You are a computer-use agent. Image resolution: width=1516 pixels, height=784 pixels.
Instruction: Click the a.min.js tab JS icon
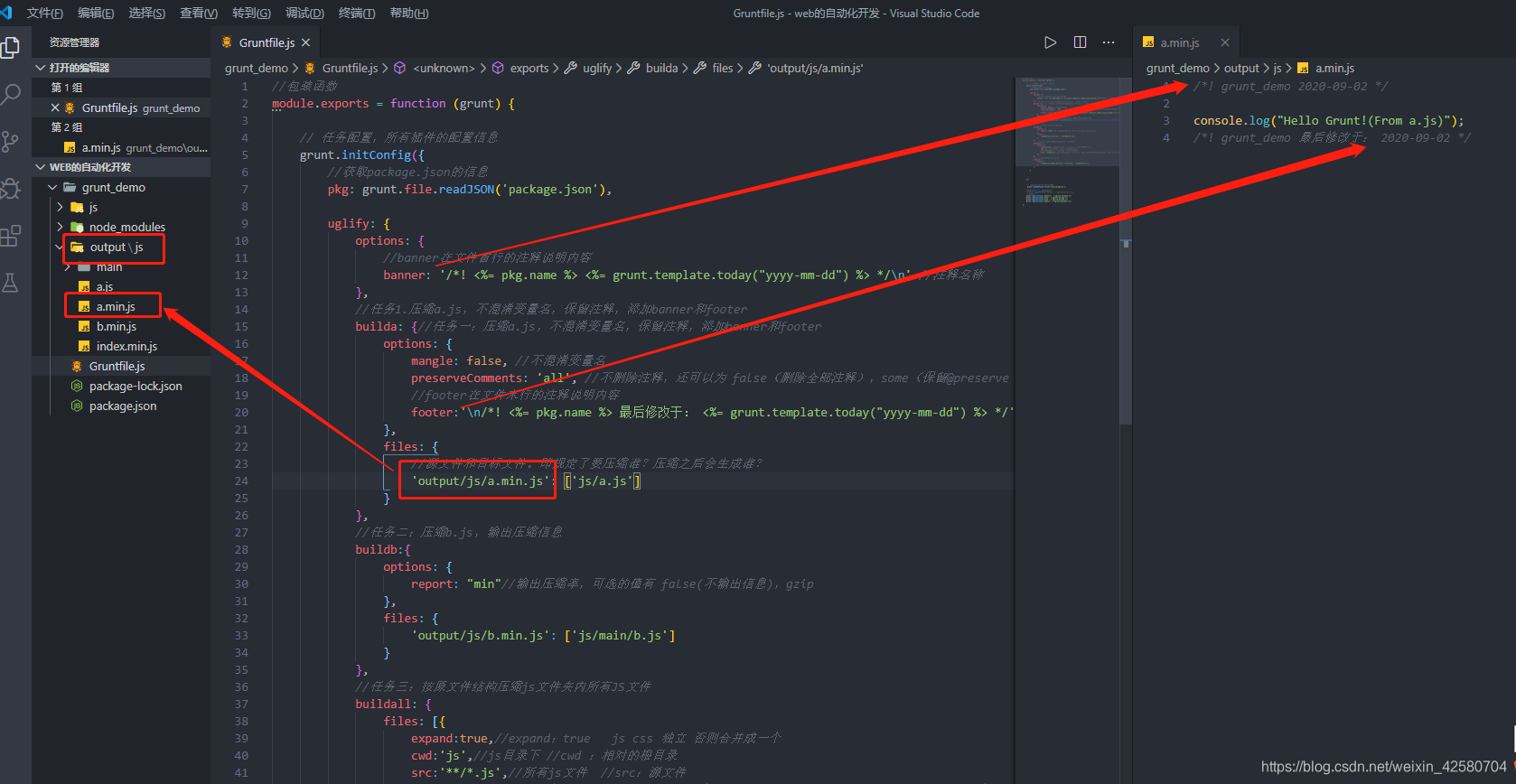[x=1148, y=42]
